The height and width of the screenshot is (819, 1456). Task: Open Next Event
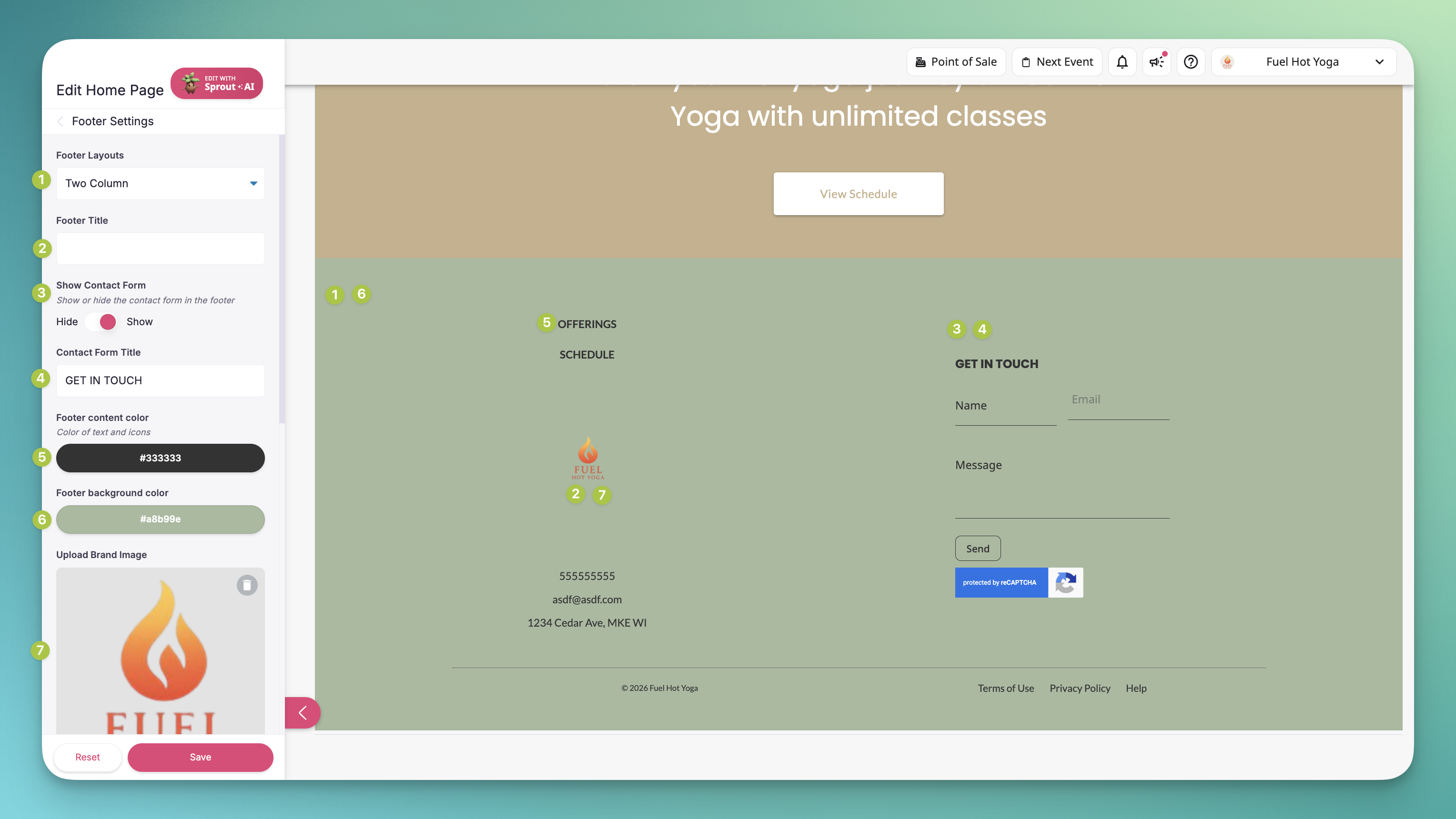click(1057, 61)
